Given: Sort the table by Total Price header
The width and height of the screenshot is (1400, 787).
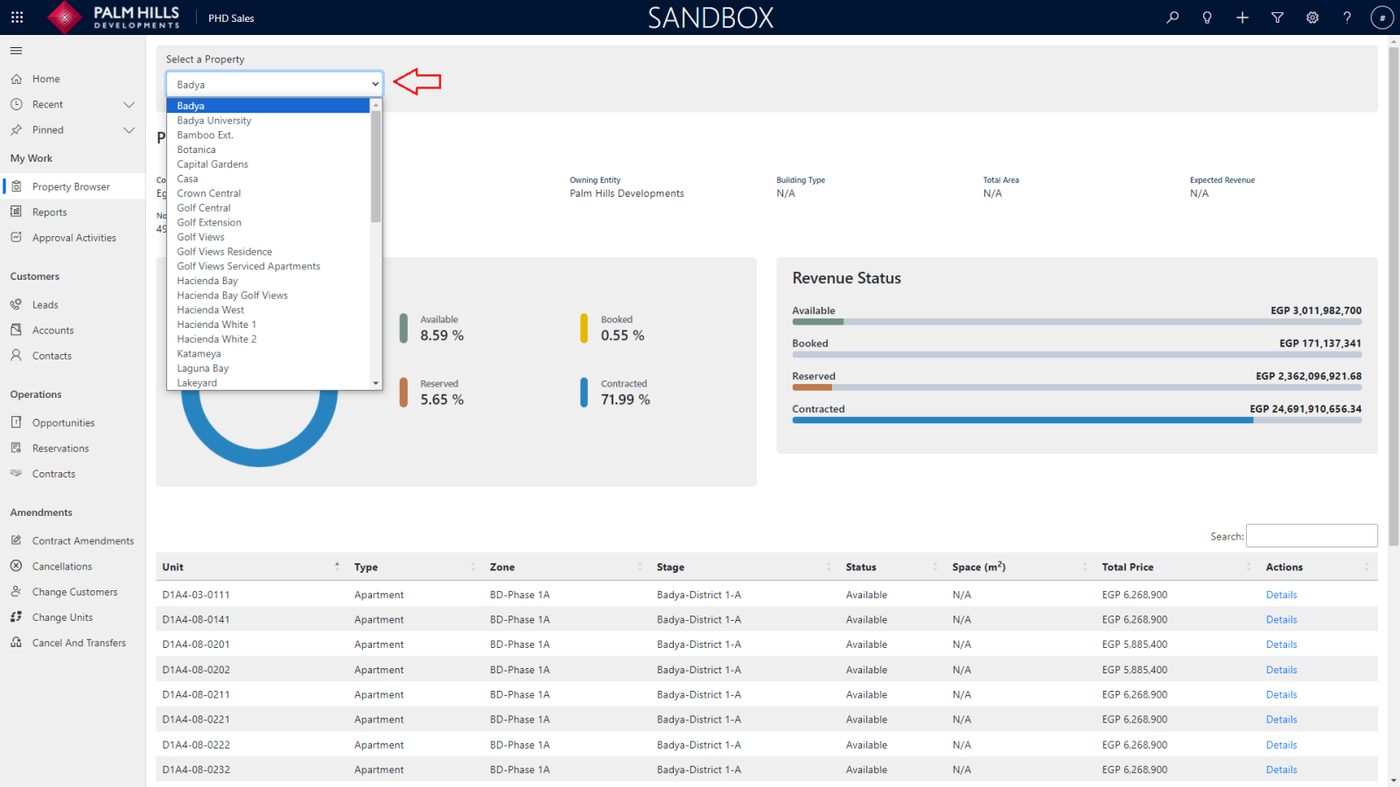Looking at the screenshot, I should [1177, 567].
